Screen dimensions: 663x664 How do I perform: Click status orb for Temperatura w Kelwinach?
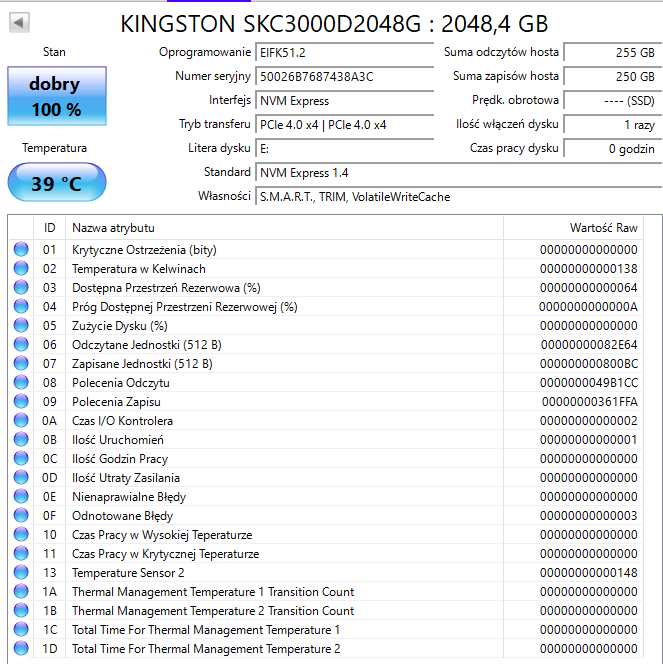(x=21, y=268)
